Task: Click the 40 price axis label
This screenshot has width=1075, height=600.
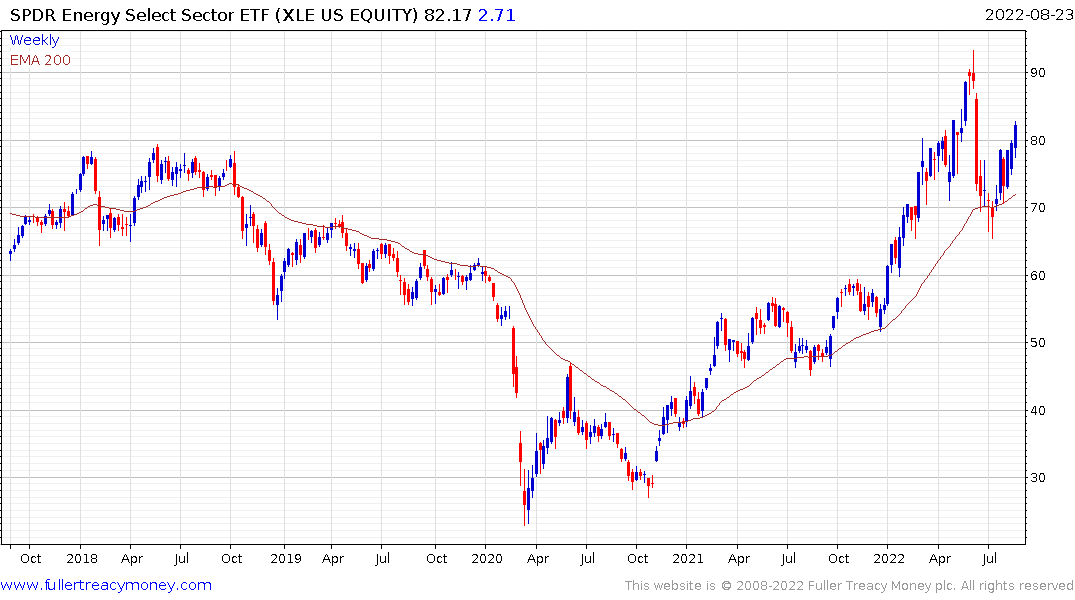Action: [x=1037, y=411]
